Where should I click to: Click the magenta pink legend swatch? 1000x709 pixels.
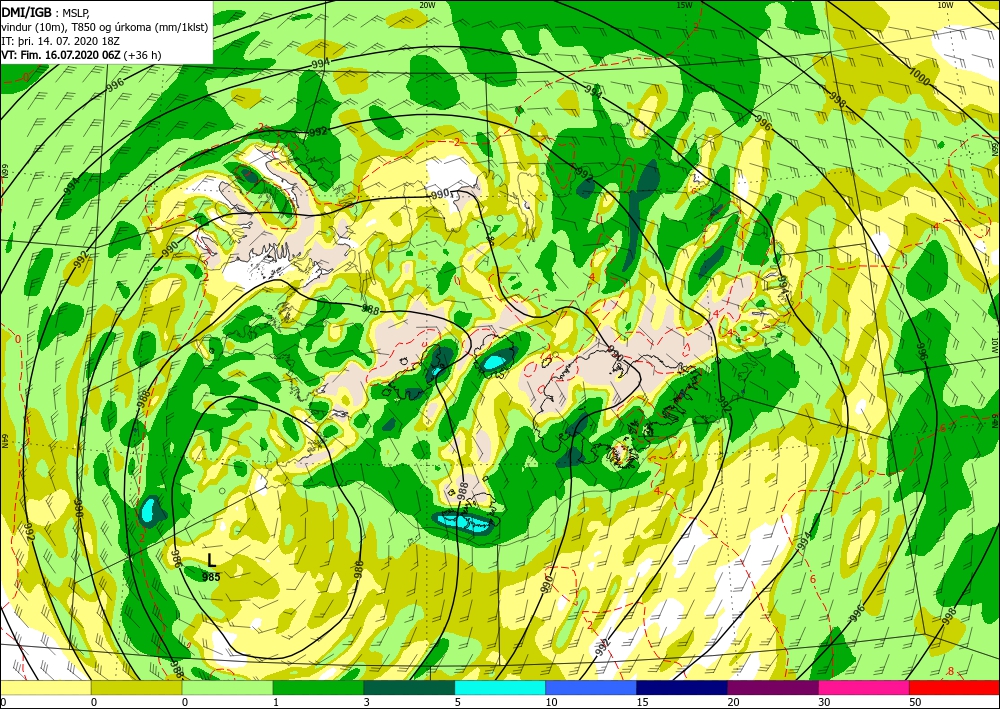(x=864, y=688)
